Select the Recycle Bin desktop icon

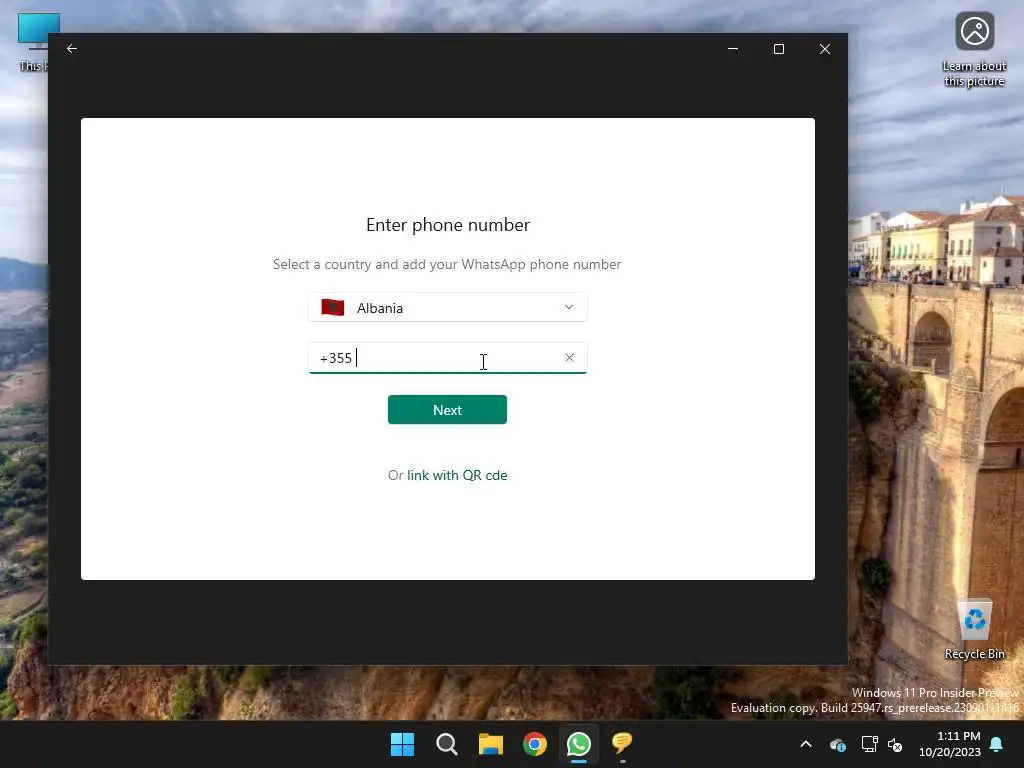pyautogui.click(x=974, y=630)
